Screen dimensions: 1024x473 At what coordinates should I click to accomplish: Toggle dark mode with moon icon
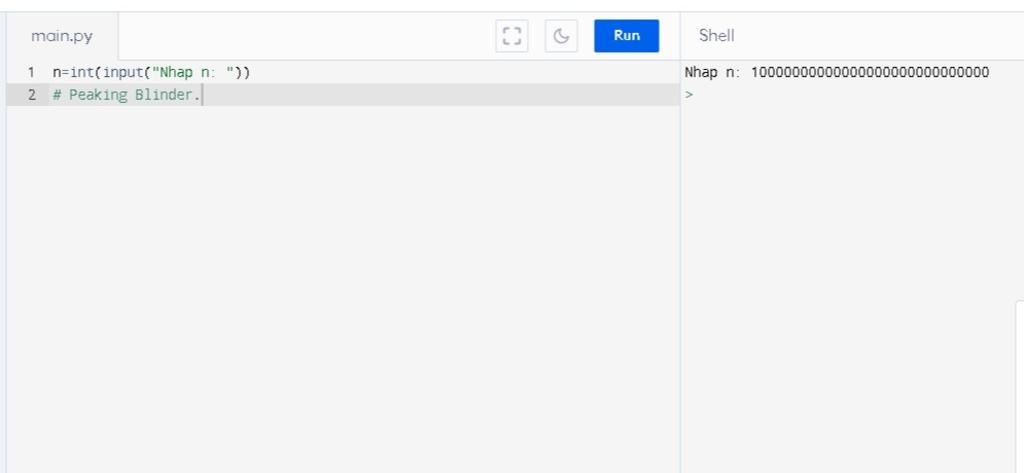tap(561, 36)
